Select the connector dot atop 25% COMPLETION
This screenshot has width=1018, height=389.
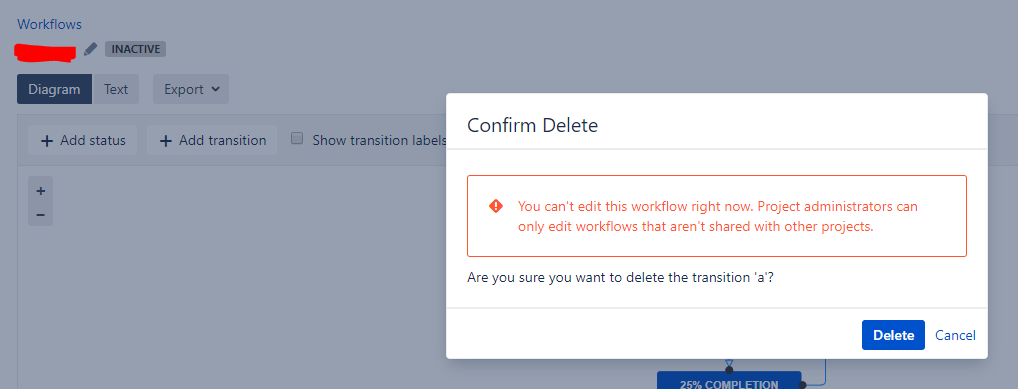tap(728, 370)
